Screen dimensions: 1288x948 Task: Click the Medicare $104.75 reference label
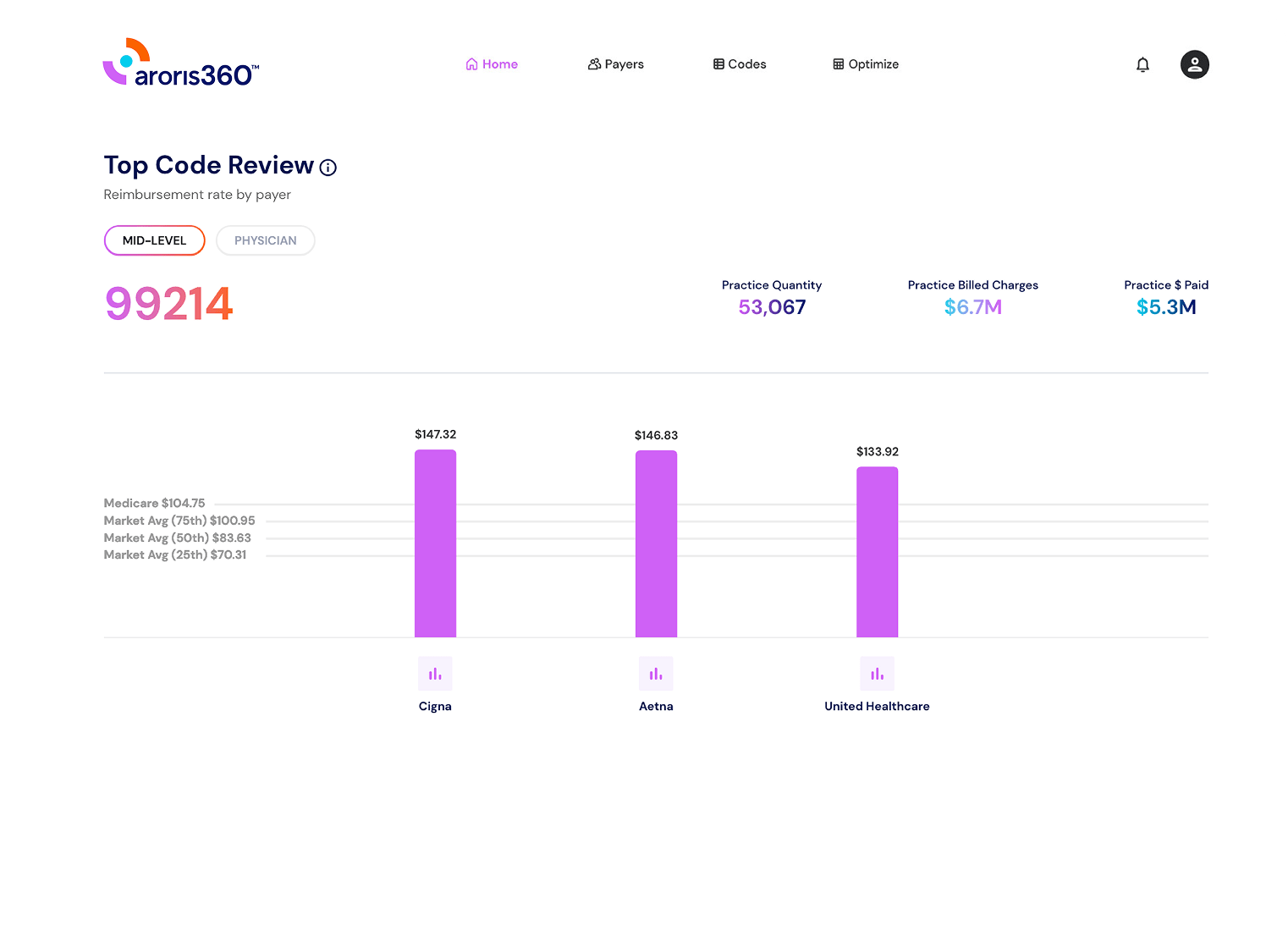click(154, 503)
